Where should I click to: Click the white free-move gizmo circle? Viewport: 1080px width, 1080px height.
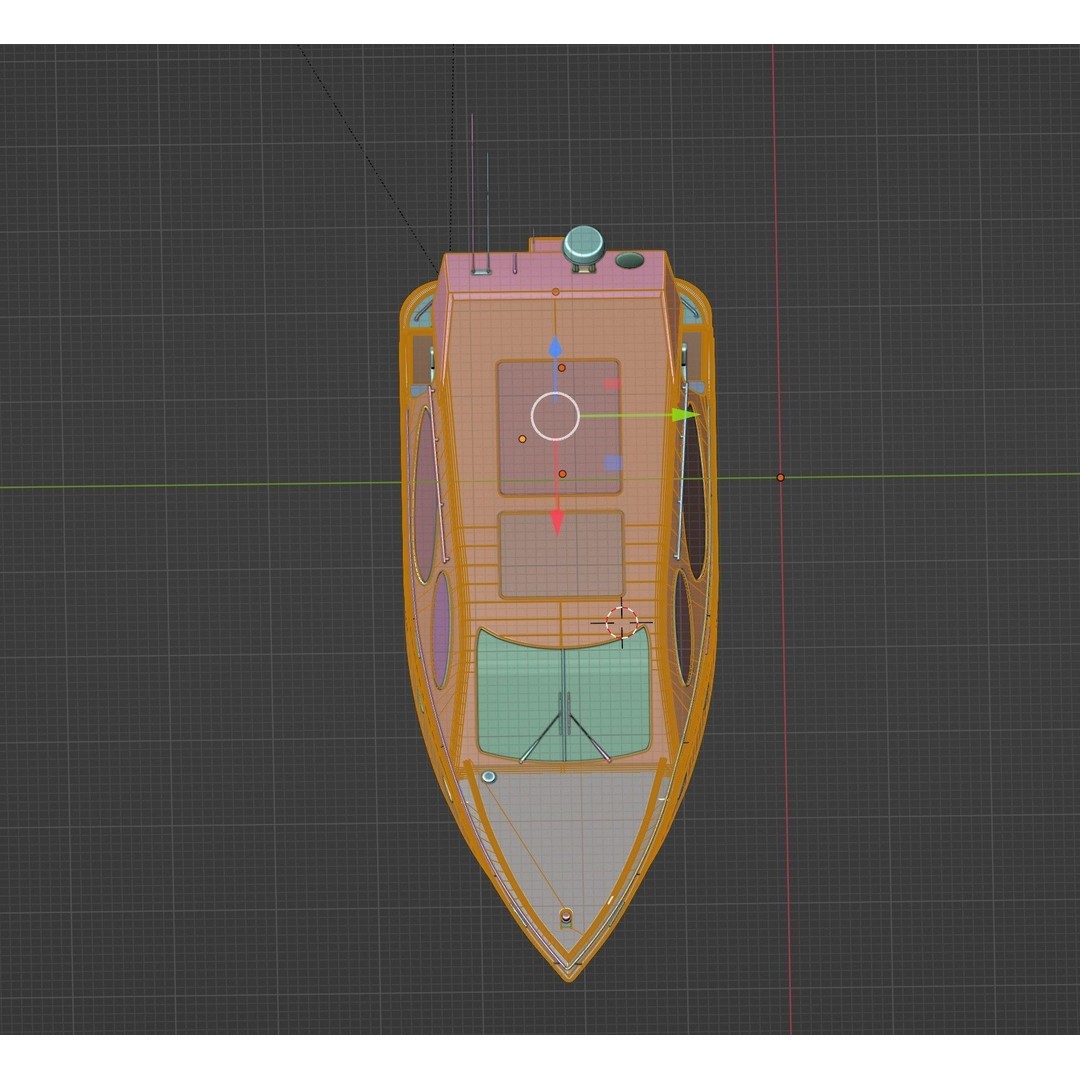[555, 416]
